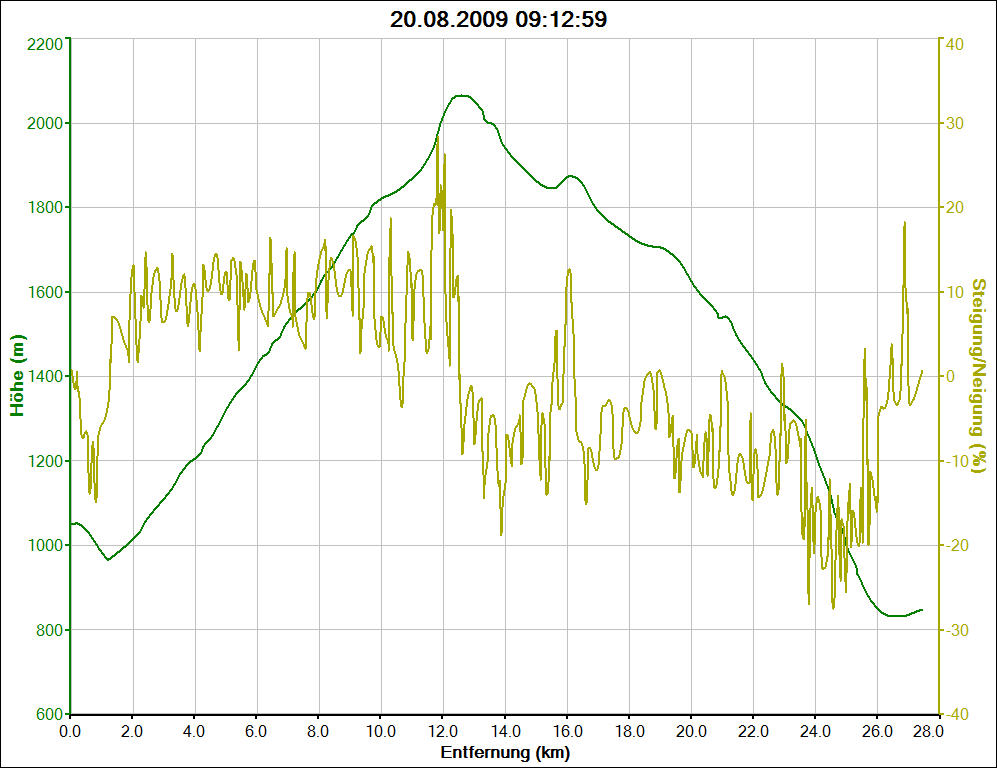This screenshot has width=997, height=768.
Task: Click the chart title date 20.08.2009 09:12:59
Action: [498, 19]
